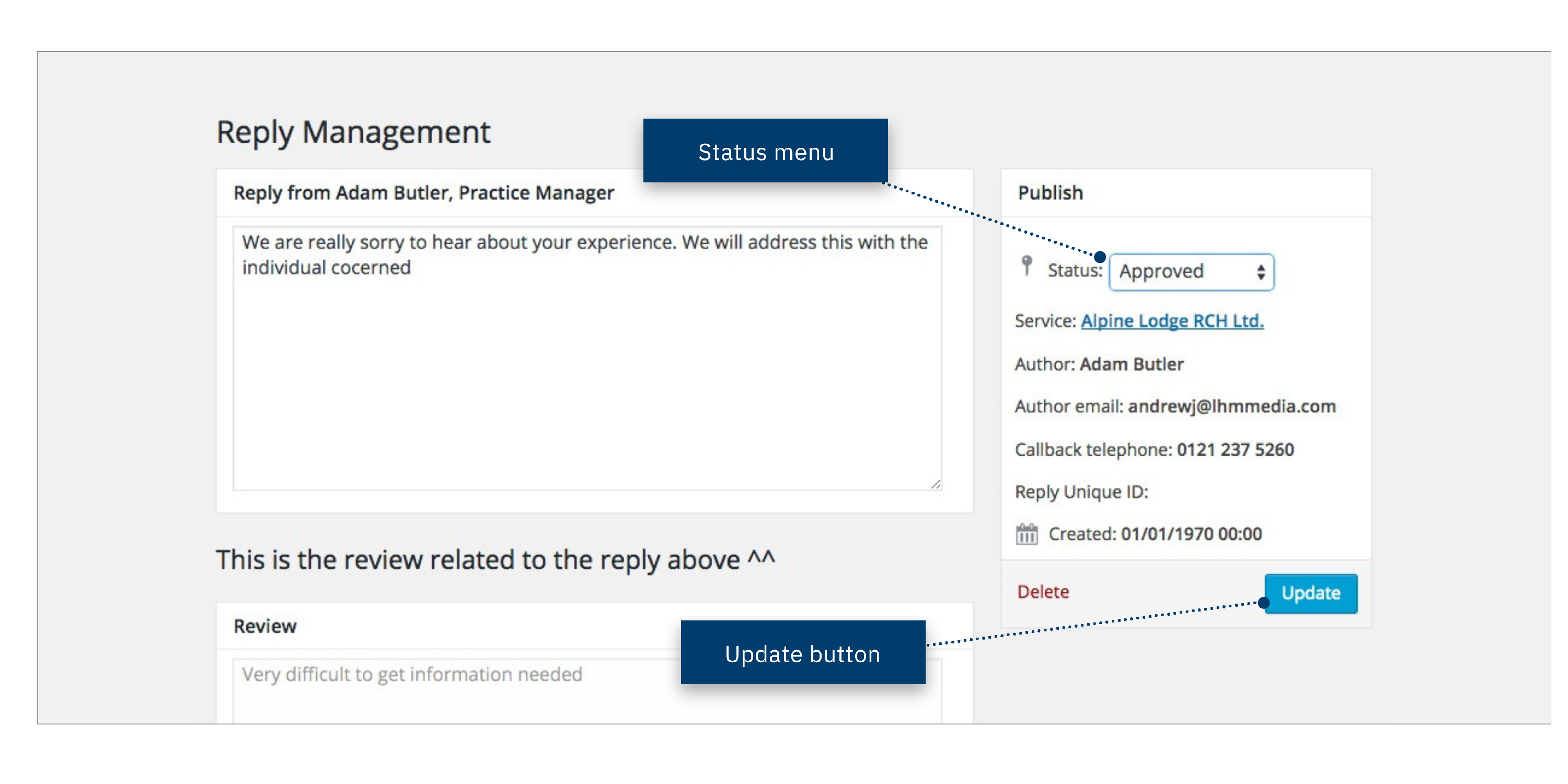Screen dimensions: 1568x784
Task: Click the status dropdown arrows
Action: point(1261,271)
